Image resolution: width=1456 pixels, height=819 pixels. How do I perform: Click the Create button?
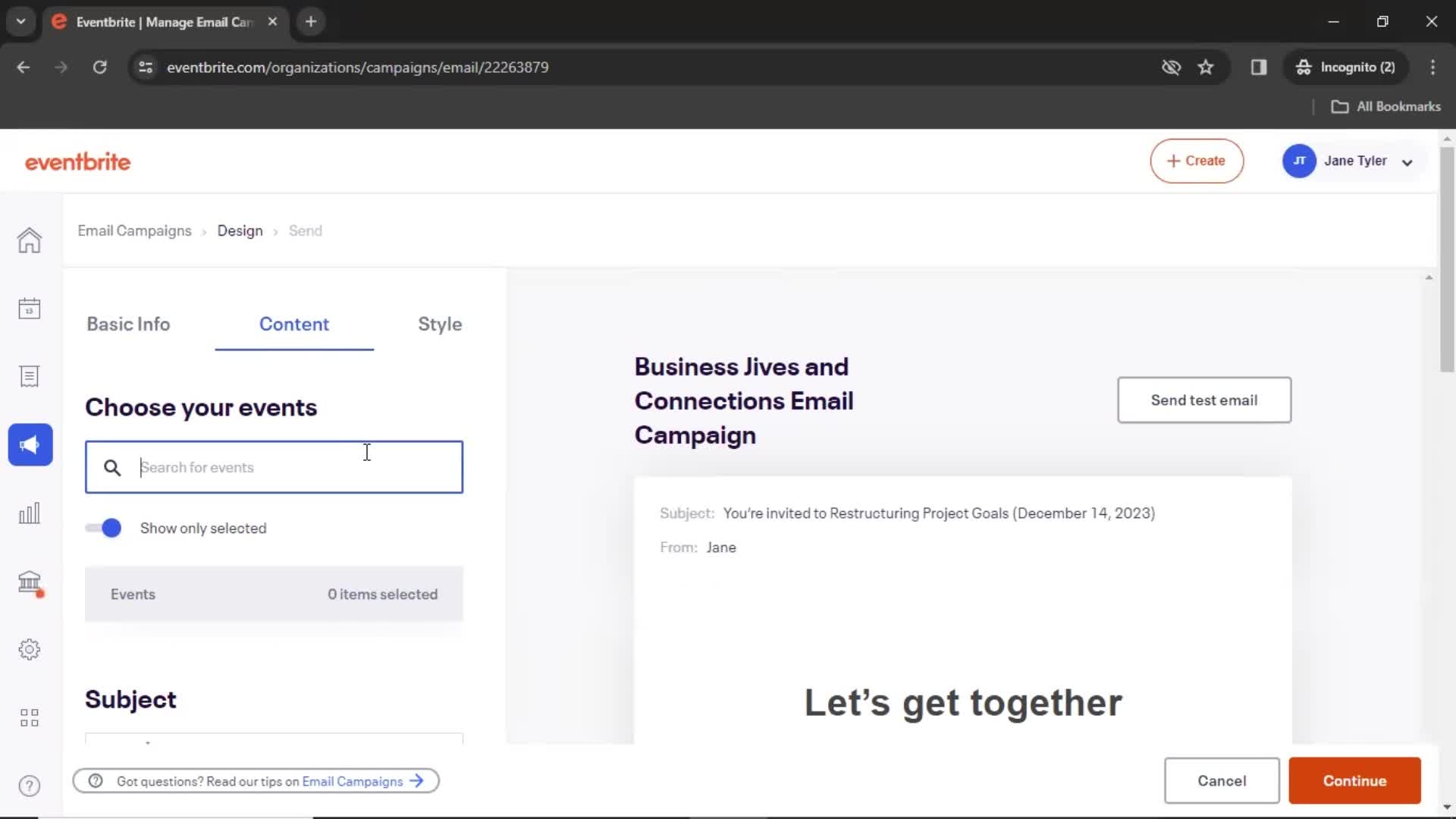(1197, 161)
